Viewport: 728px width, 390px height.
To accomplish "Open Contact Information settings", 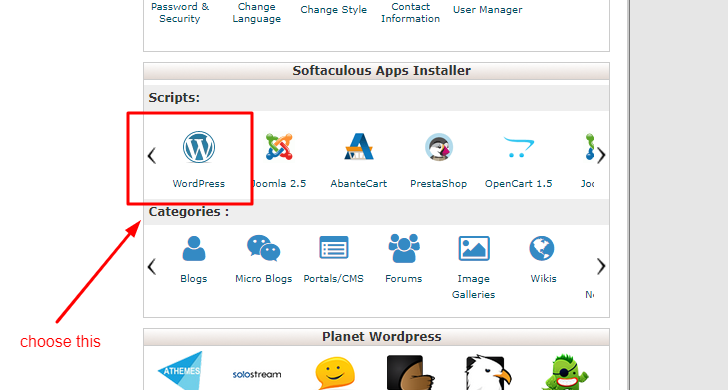I will point(410,13).
